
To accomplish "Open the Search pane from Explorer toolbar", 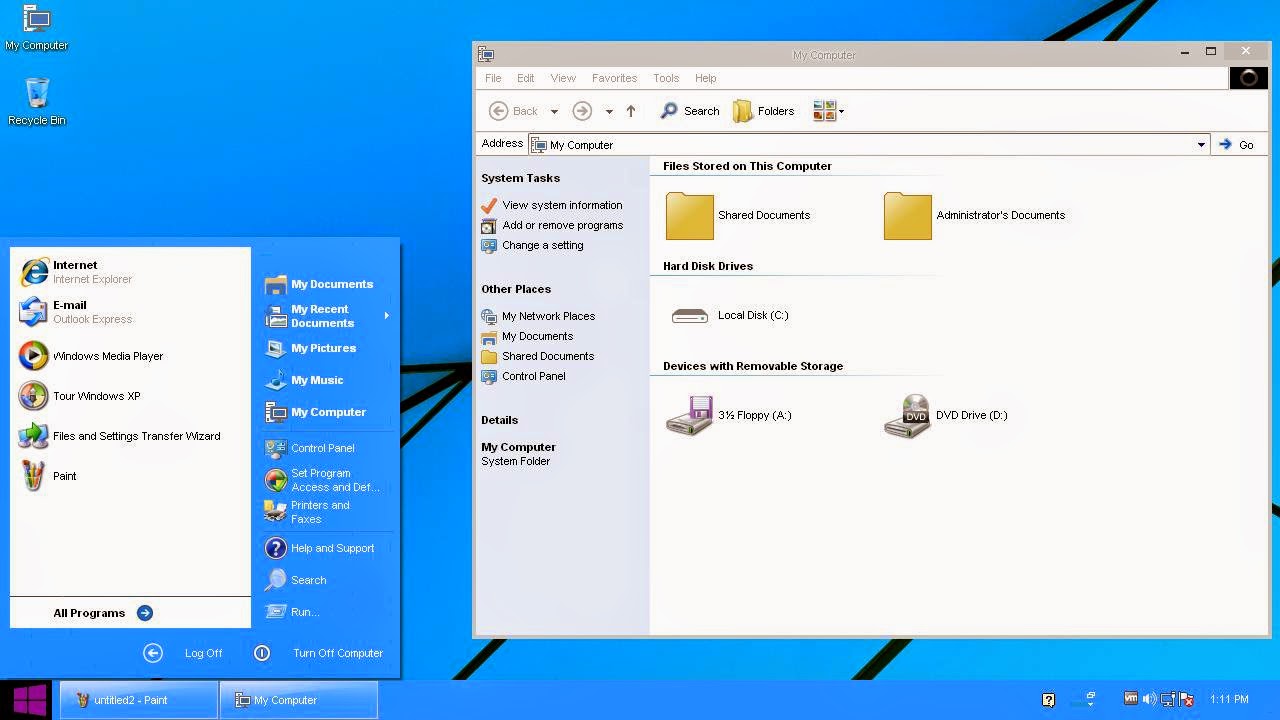I will (690, 111).
